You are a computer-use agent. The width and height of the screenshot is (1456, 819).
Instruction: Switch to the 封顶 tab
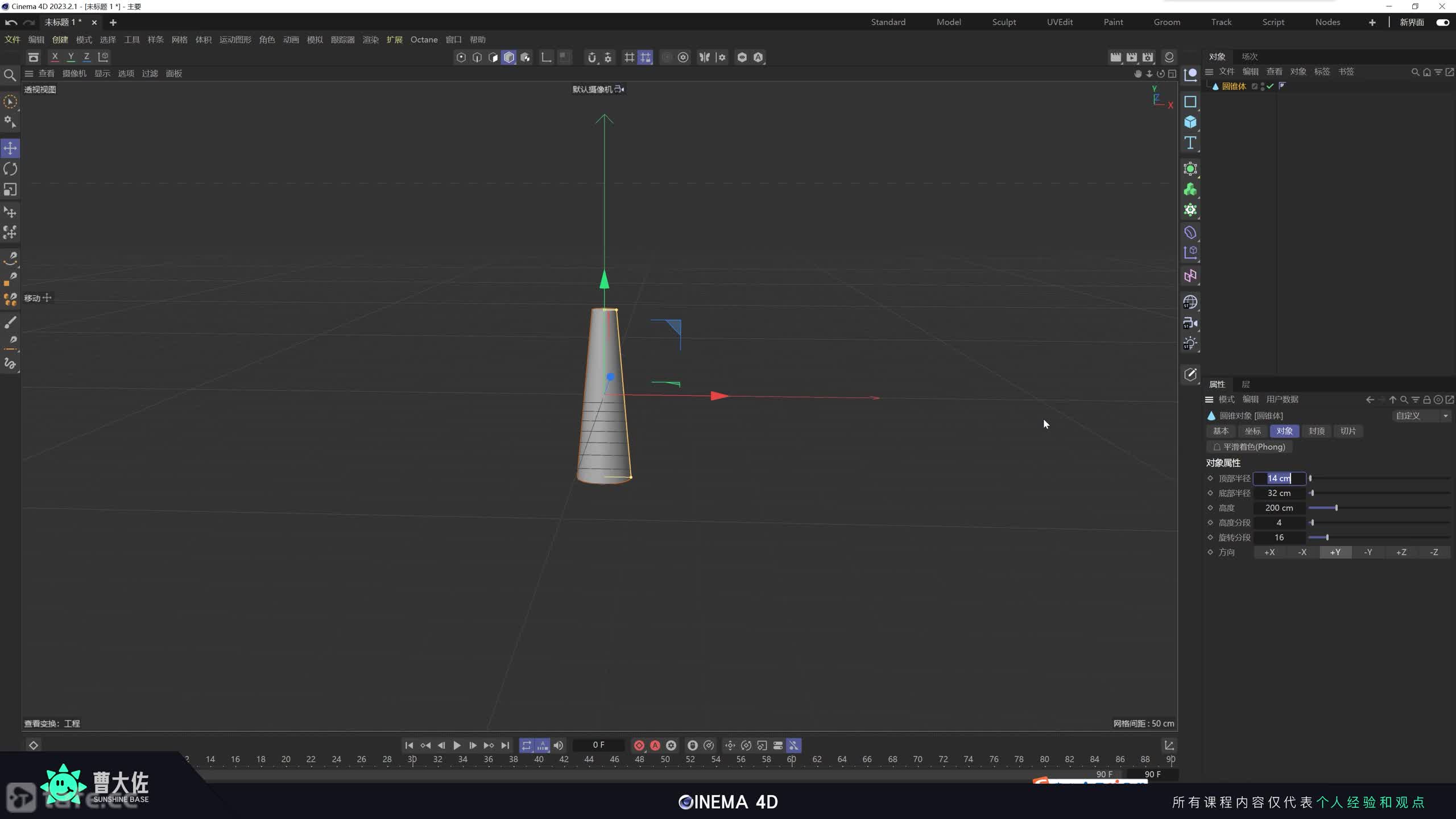[x=1316, y=431]
